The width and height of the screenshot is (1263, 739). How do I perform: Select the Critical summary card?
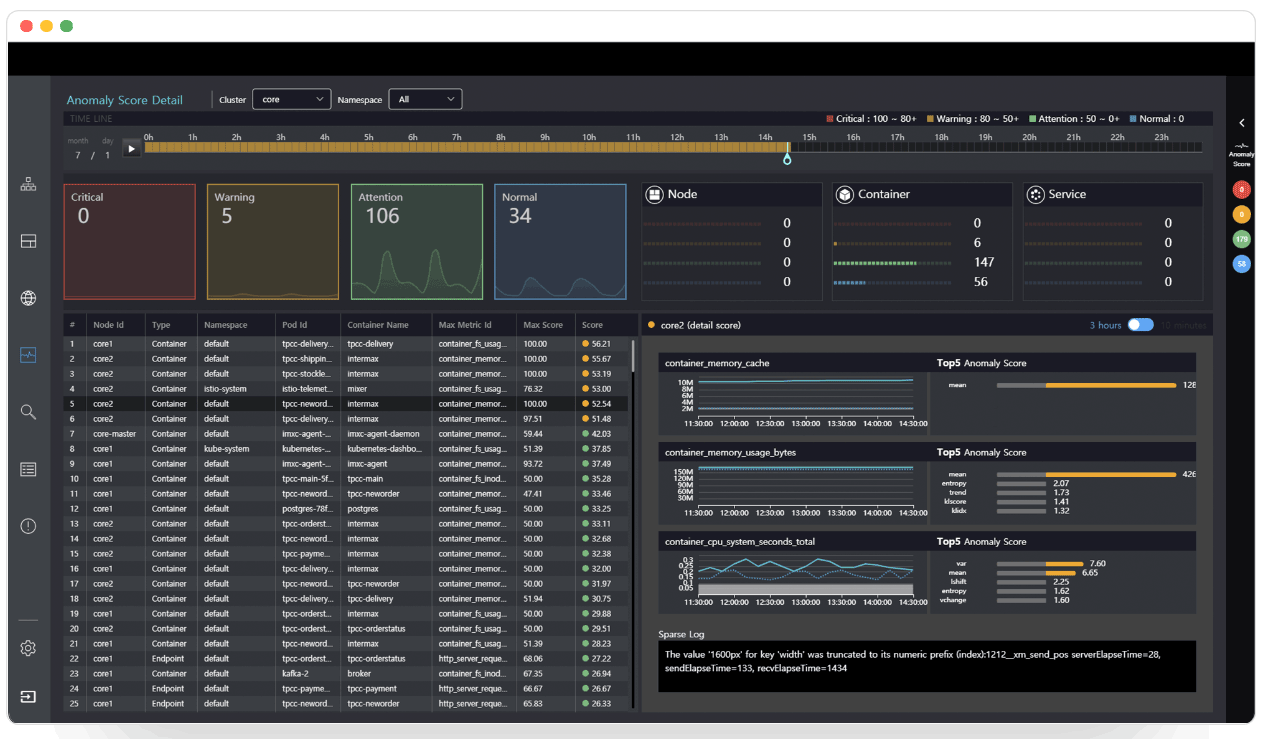(129, 241)
